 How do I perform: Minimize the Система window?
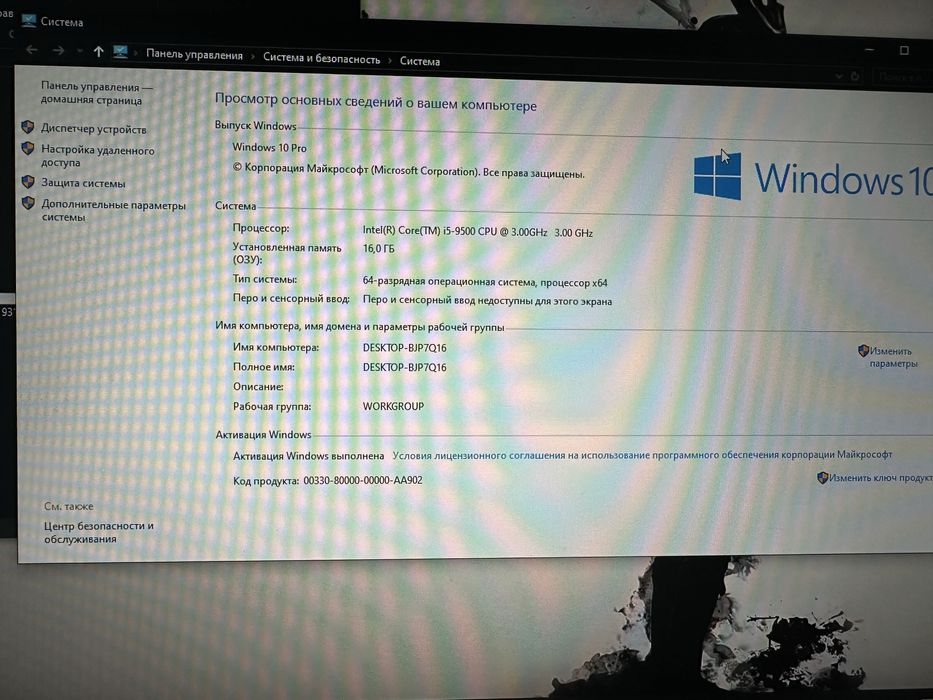click(x=869, y=49)
